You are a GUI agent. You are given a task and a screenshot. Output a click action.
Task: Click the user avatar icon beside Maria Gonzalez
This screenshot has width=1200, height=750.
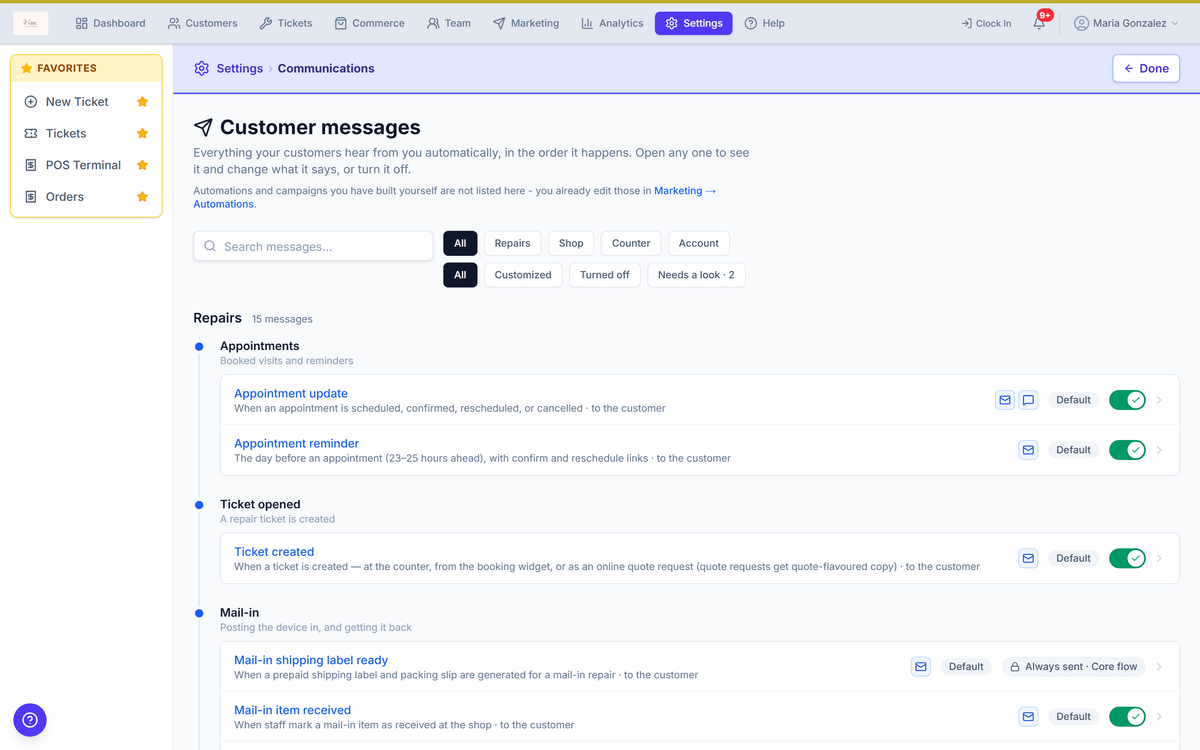1081,23
